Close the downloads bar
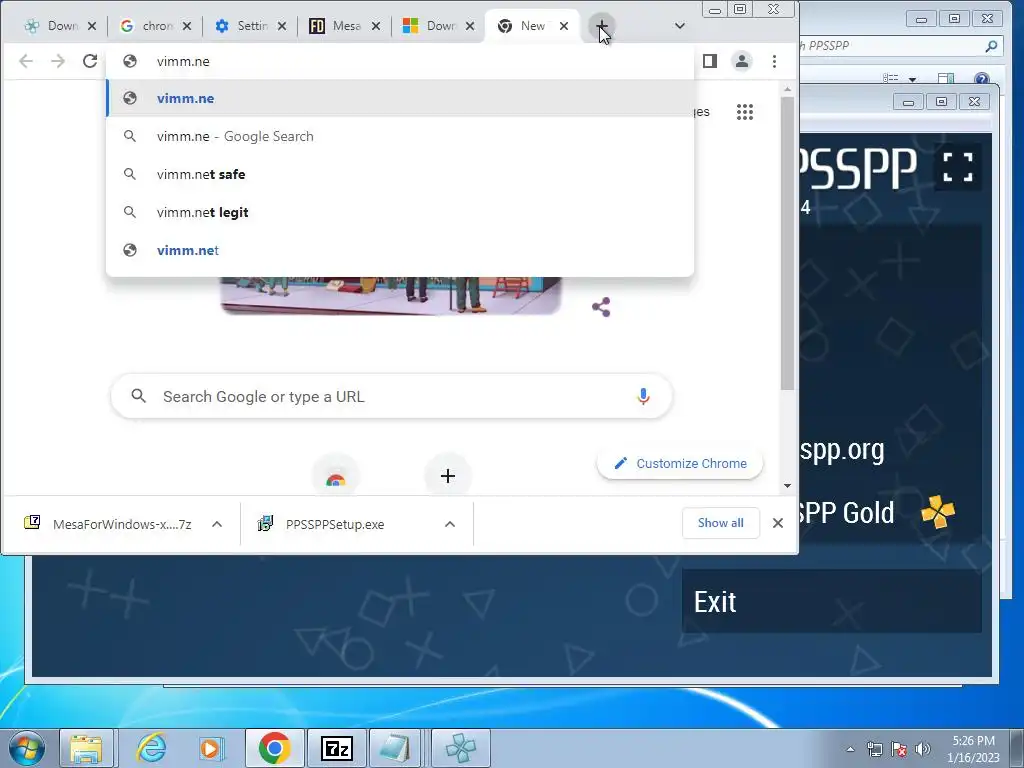Image resolution: width=1024 pixels, height=768 pixels. pos(778,523)
